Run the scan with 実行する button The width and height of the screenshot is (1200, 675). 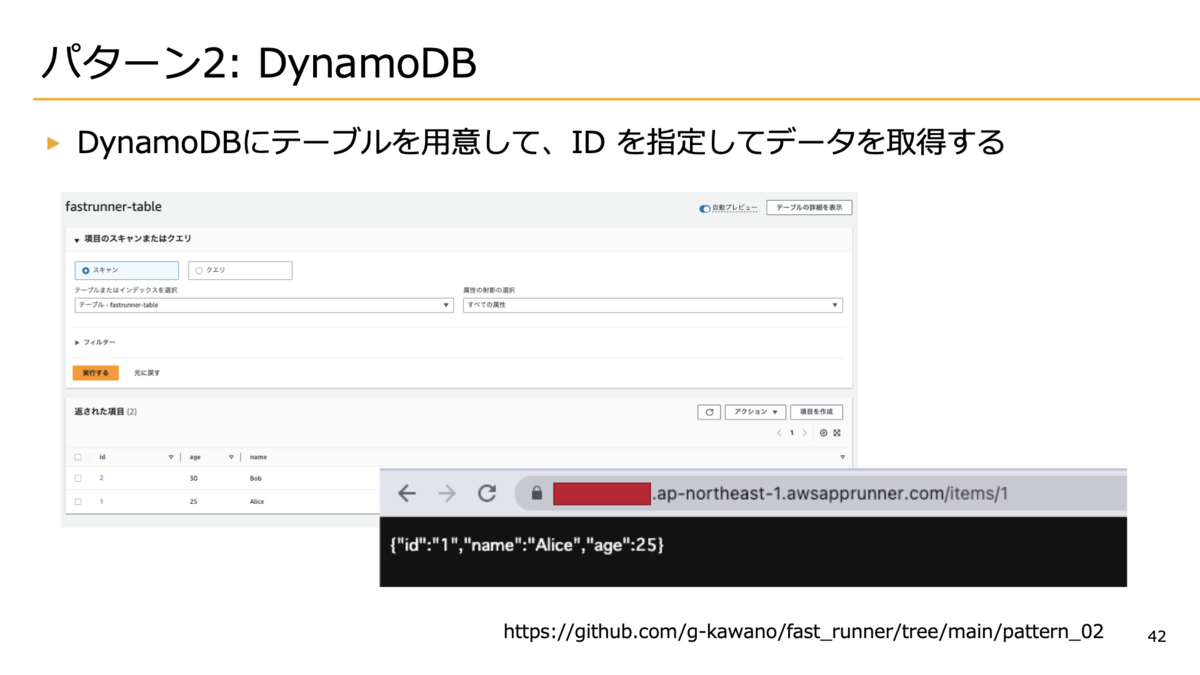coord(95,373)
